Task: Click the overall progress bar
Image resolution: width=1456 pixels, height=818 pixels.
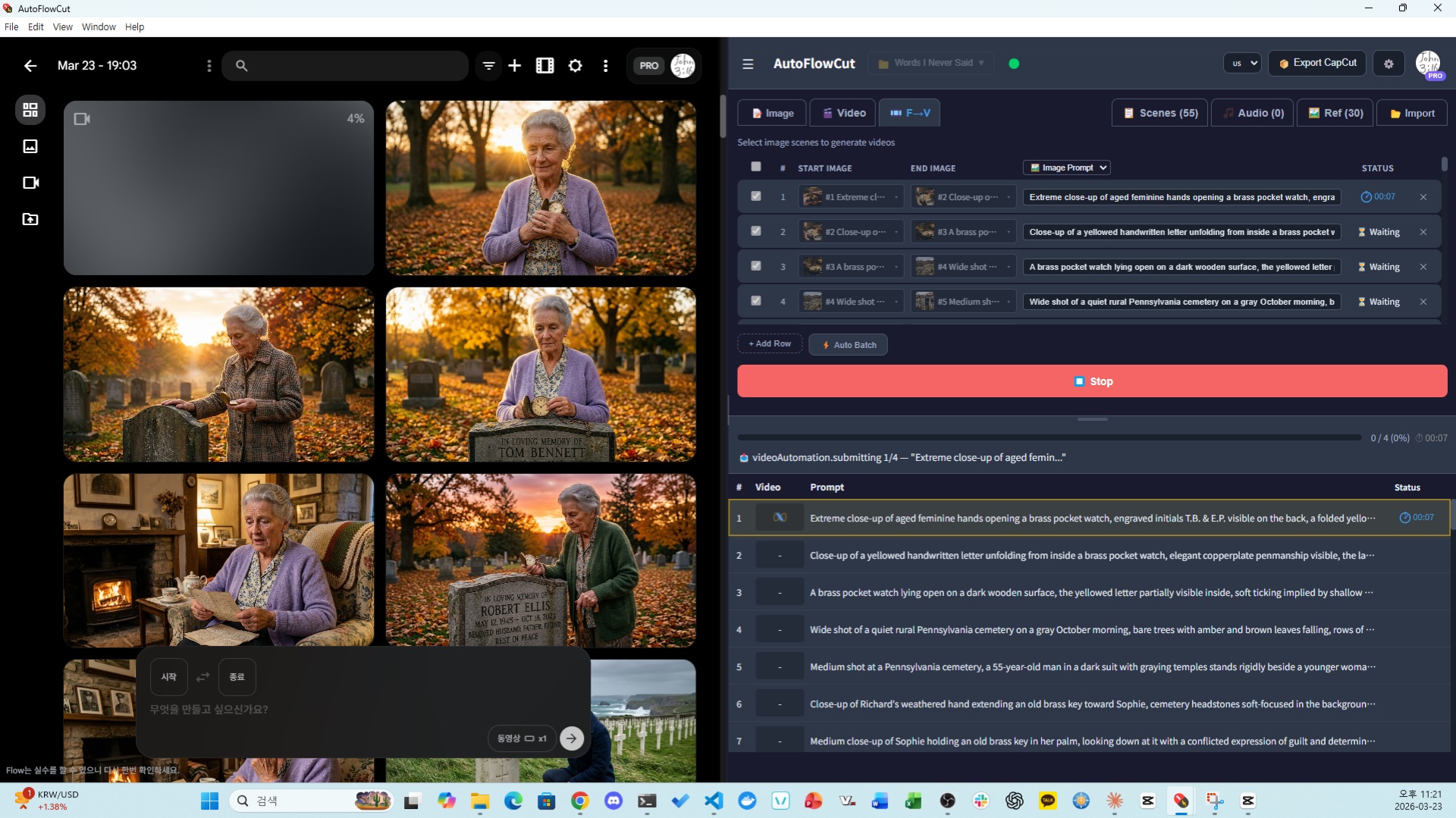Action: 1048,437
